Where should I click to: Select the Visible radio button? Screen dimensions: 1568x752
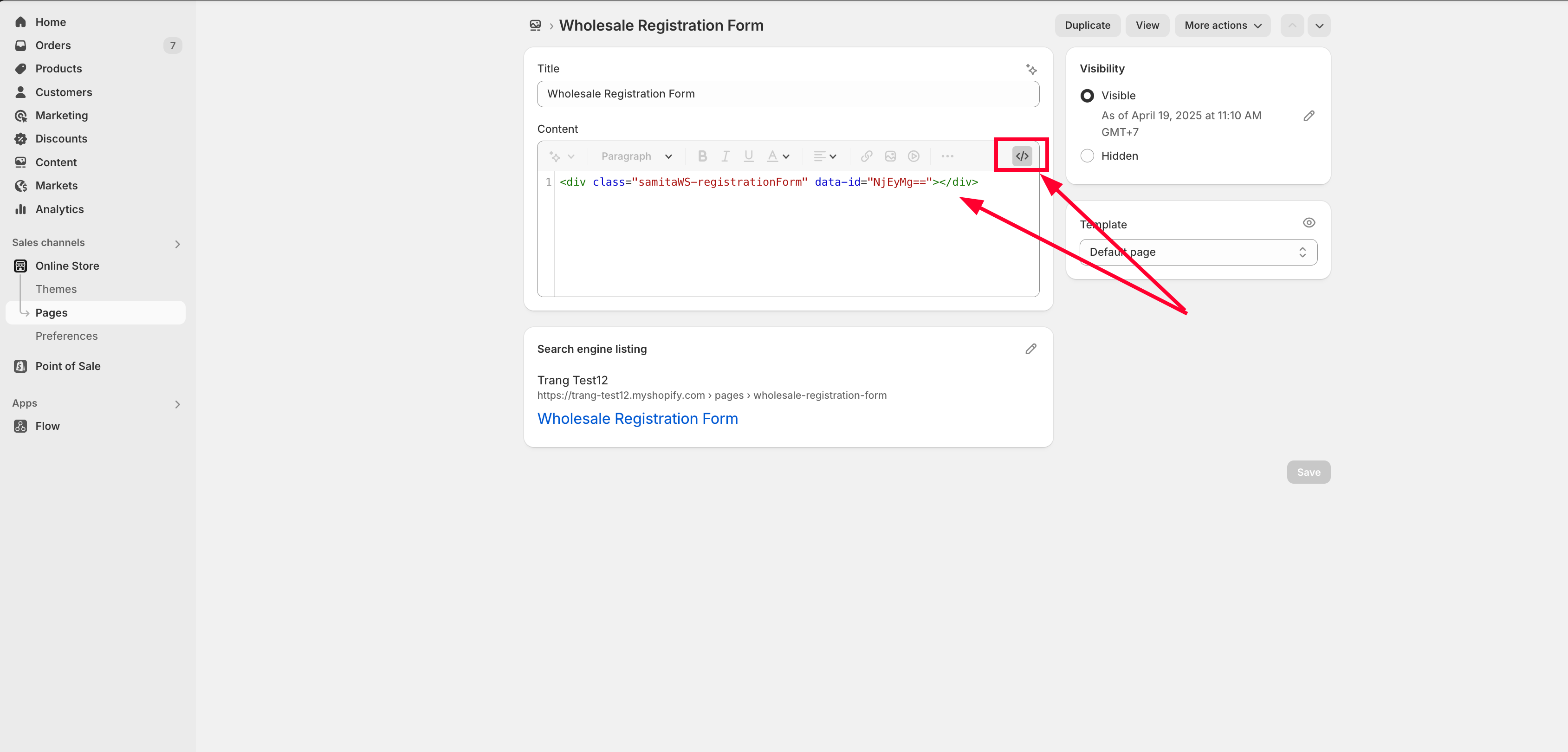click(x=1087, y=96)
